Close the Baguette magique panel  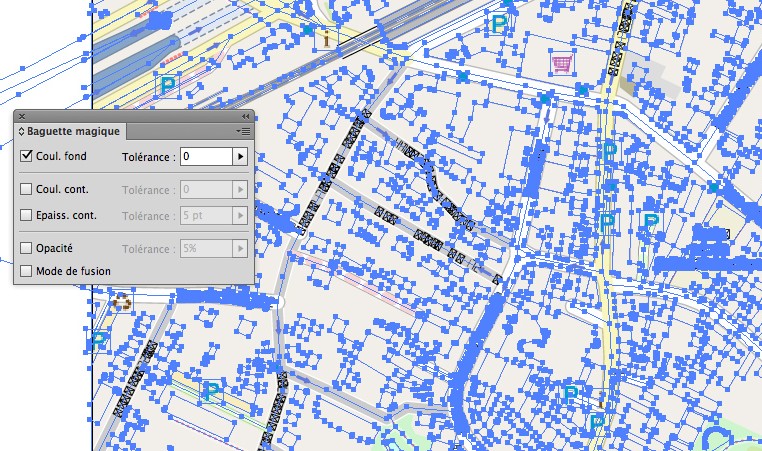pos(22,117)
